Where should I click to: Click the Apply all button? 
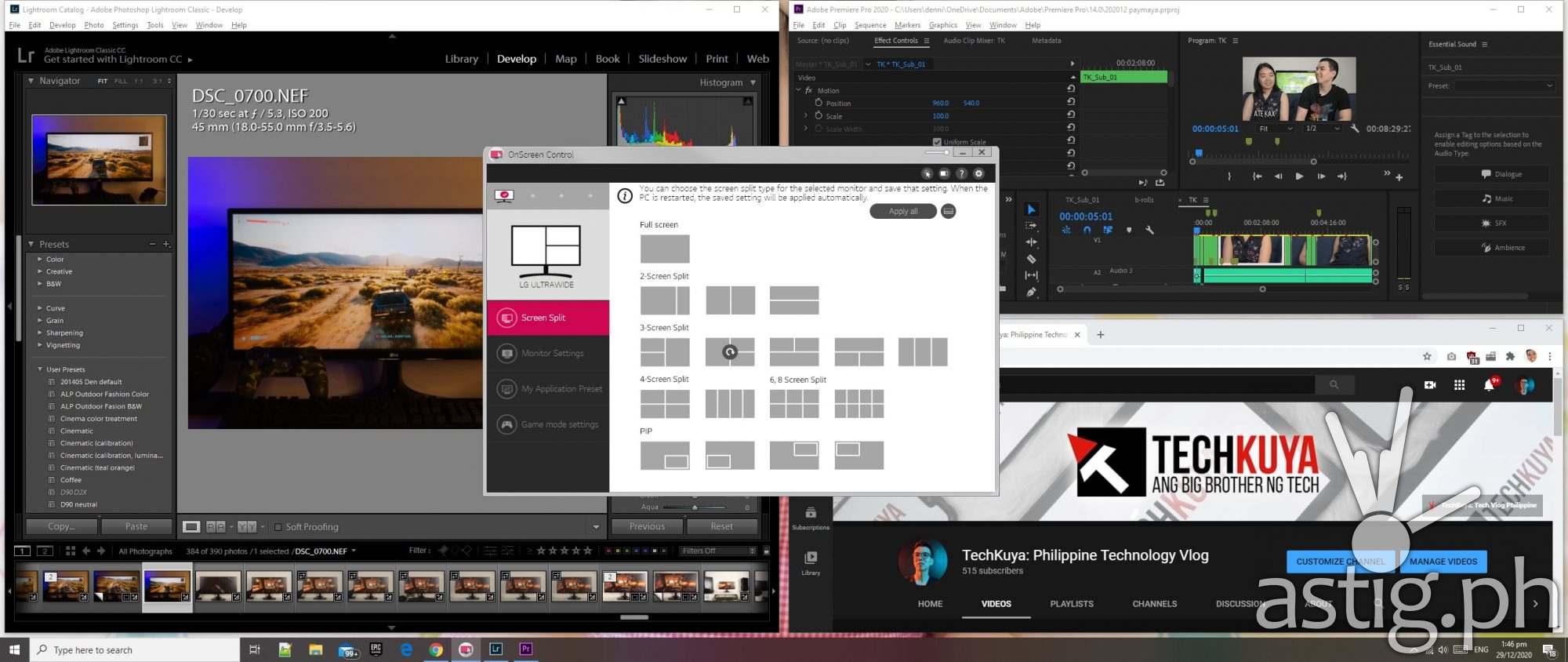point(903,211)
